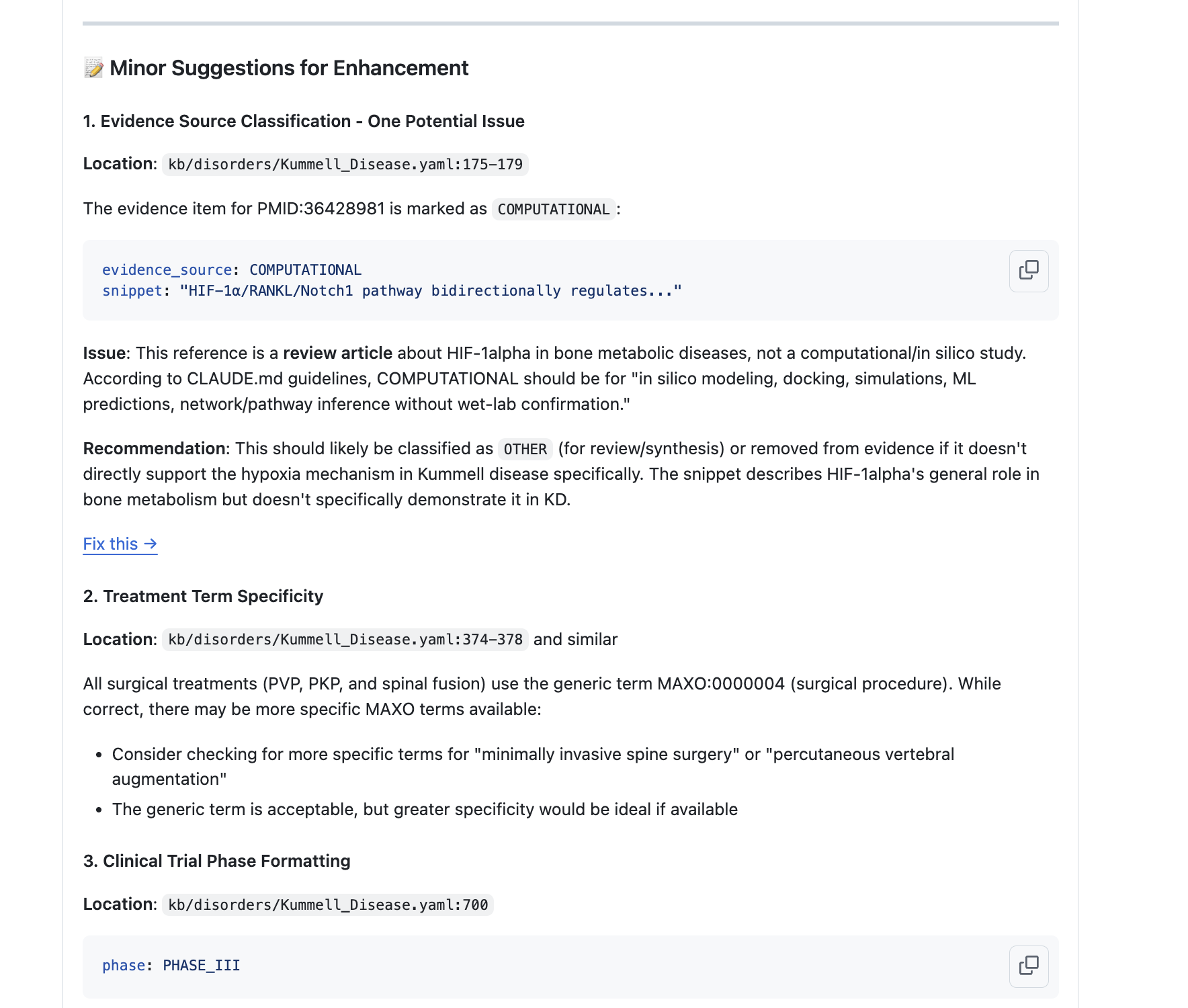Screen dimensions: 1188x1008
Task: Click the bold review article text
Action: 337,353
